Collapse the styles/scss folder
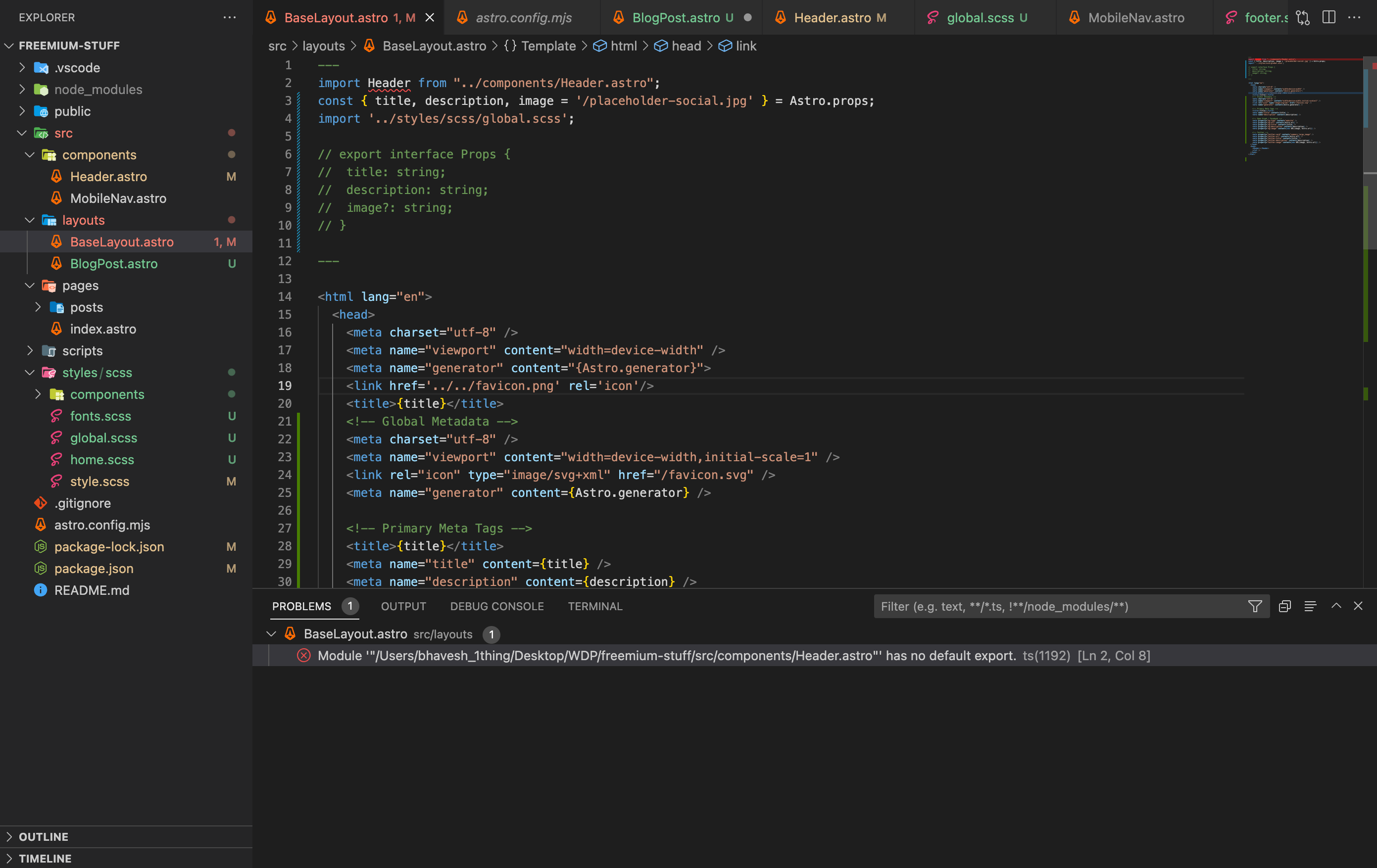The image size is (1377, 868). (30, 372)
